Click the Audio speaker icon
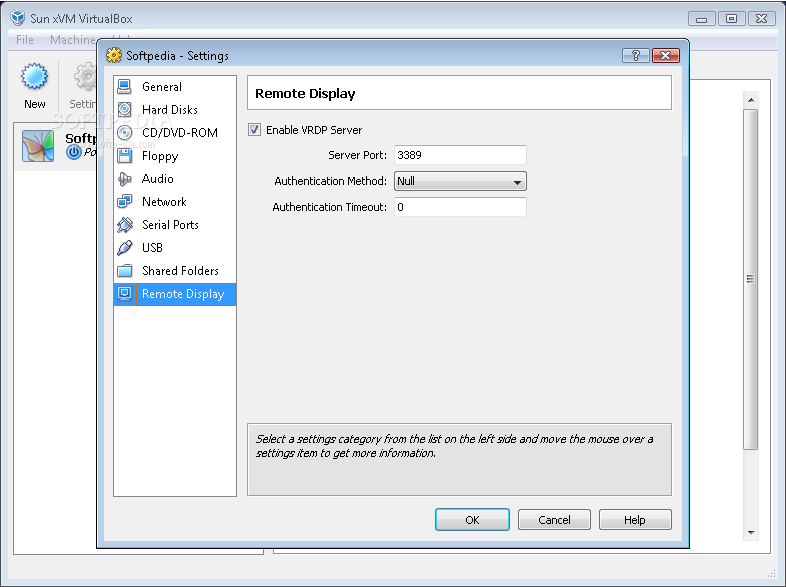Viewport: 786px width, 587px height. [x=124, y=178]
